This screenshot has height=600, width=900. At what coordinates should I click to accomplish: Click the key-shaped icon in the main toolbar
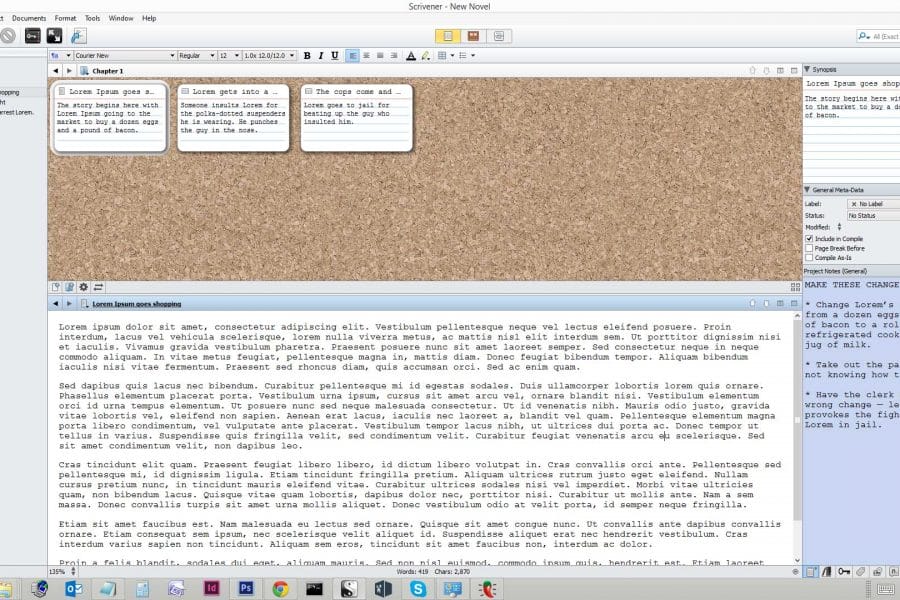[33, 36]
